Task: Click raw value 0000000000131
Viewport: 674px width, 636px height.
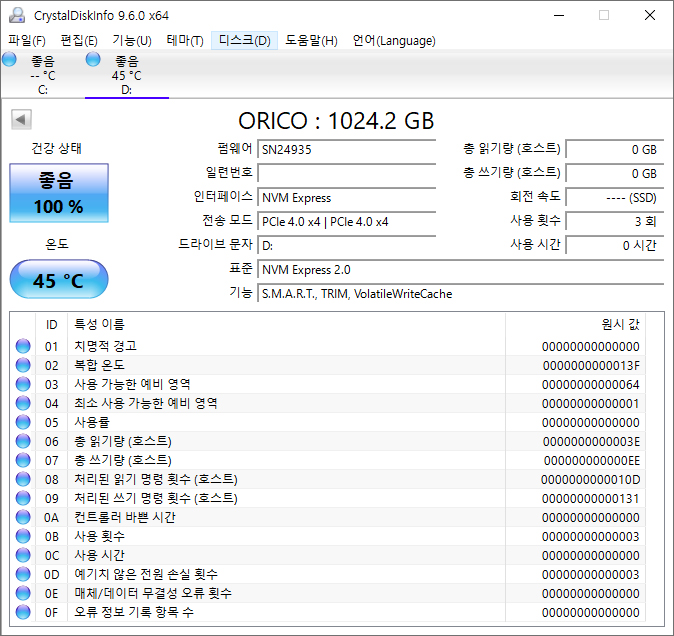Action: [x=591, y=498]
